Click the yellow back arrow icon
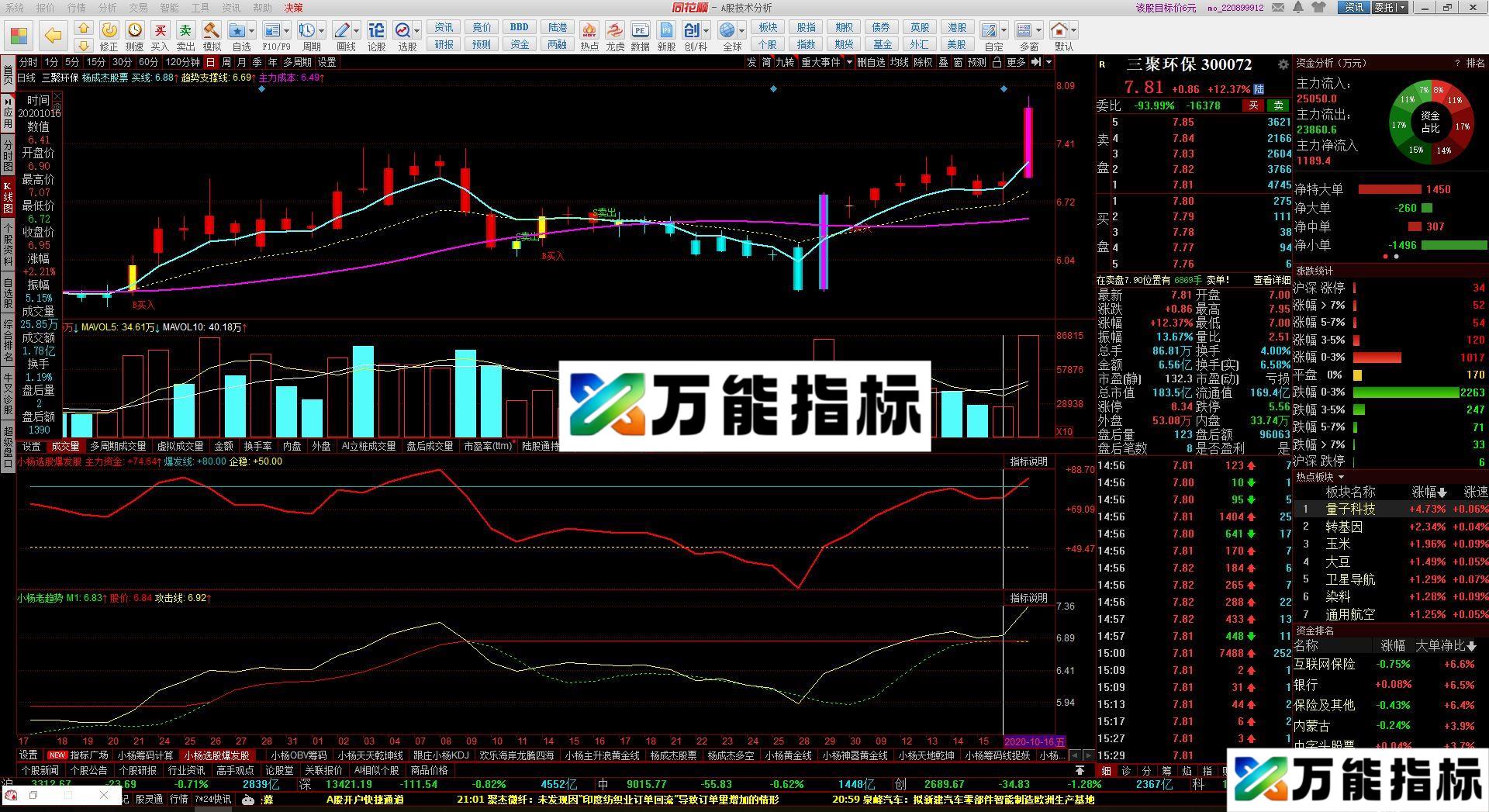1489x812 pixels. pos(53,36)
